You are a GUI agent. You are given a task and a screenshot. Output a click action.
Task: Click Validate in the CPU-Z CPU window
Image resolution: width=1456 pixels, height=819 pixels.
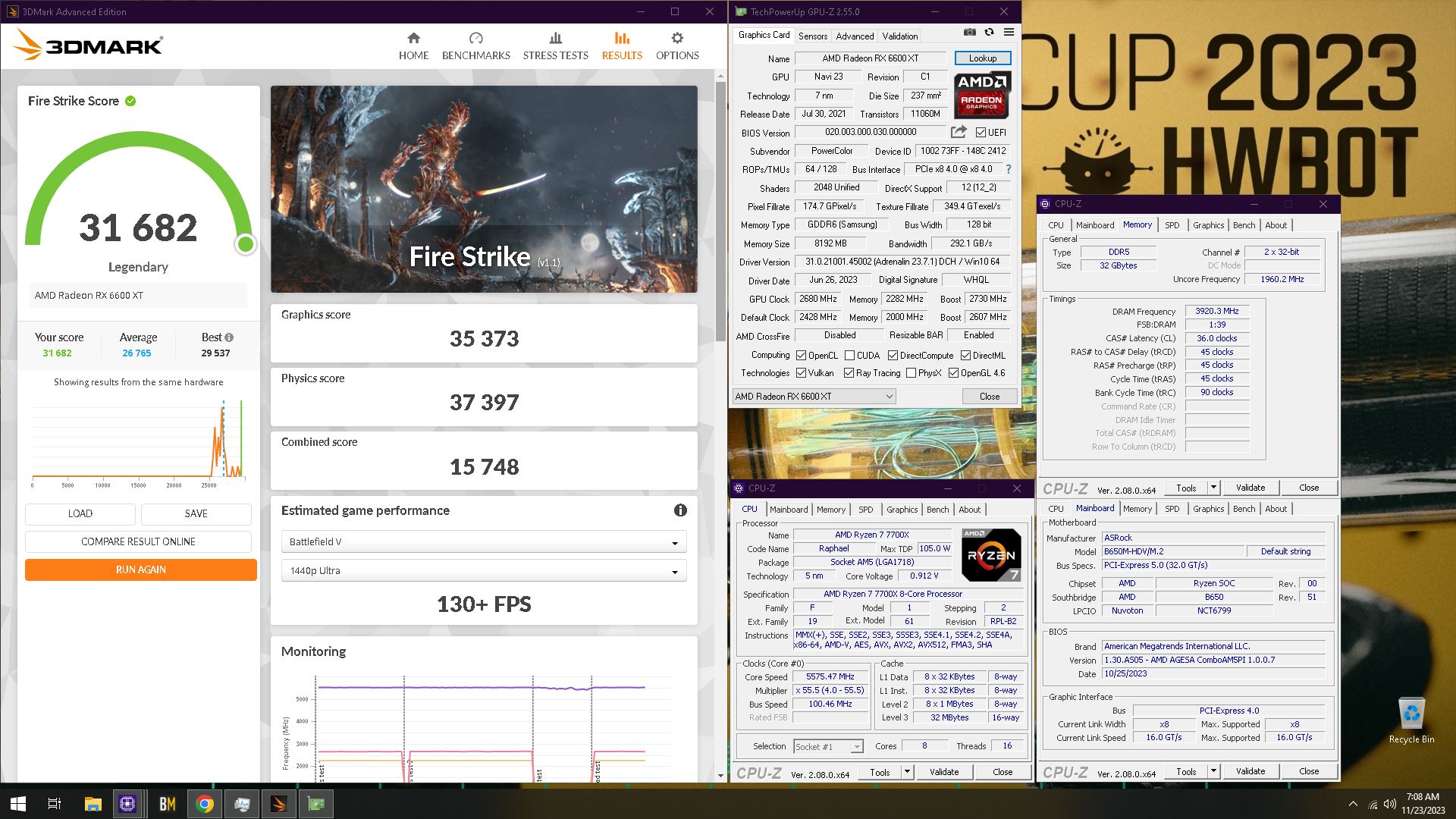point(944,772)
